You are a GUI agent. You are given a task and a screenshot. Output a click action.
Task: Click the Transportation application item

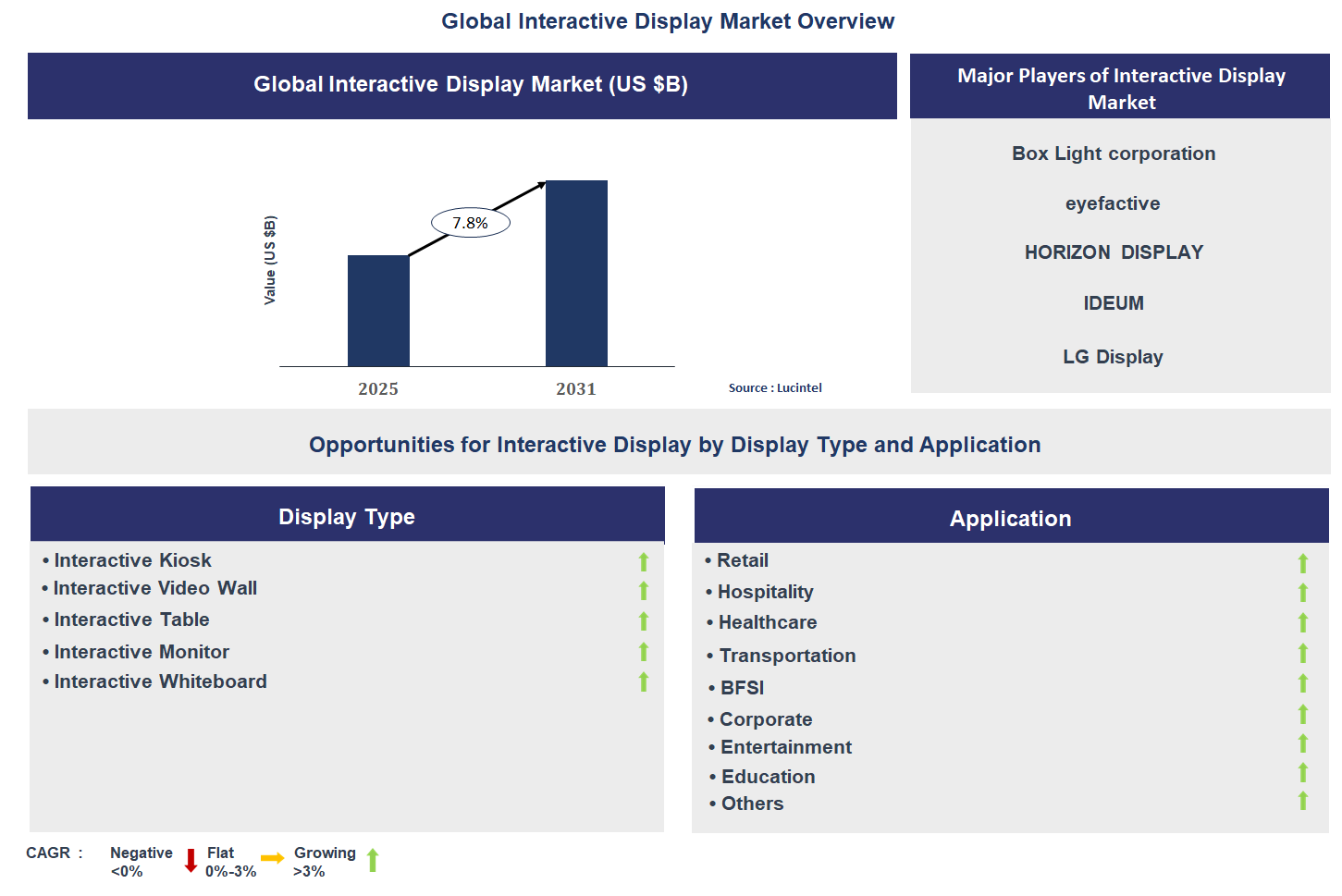787,656
